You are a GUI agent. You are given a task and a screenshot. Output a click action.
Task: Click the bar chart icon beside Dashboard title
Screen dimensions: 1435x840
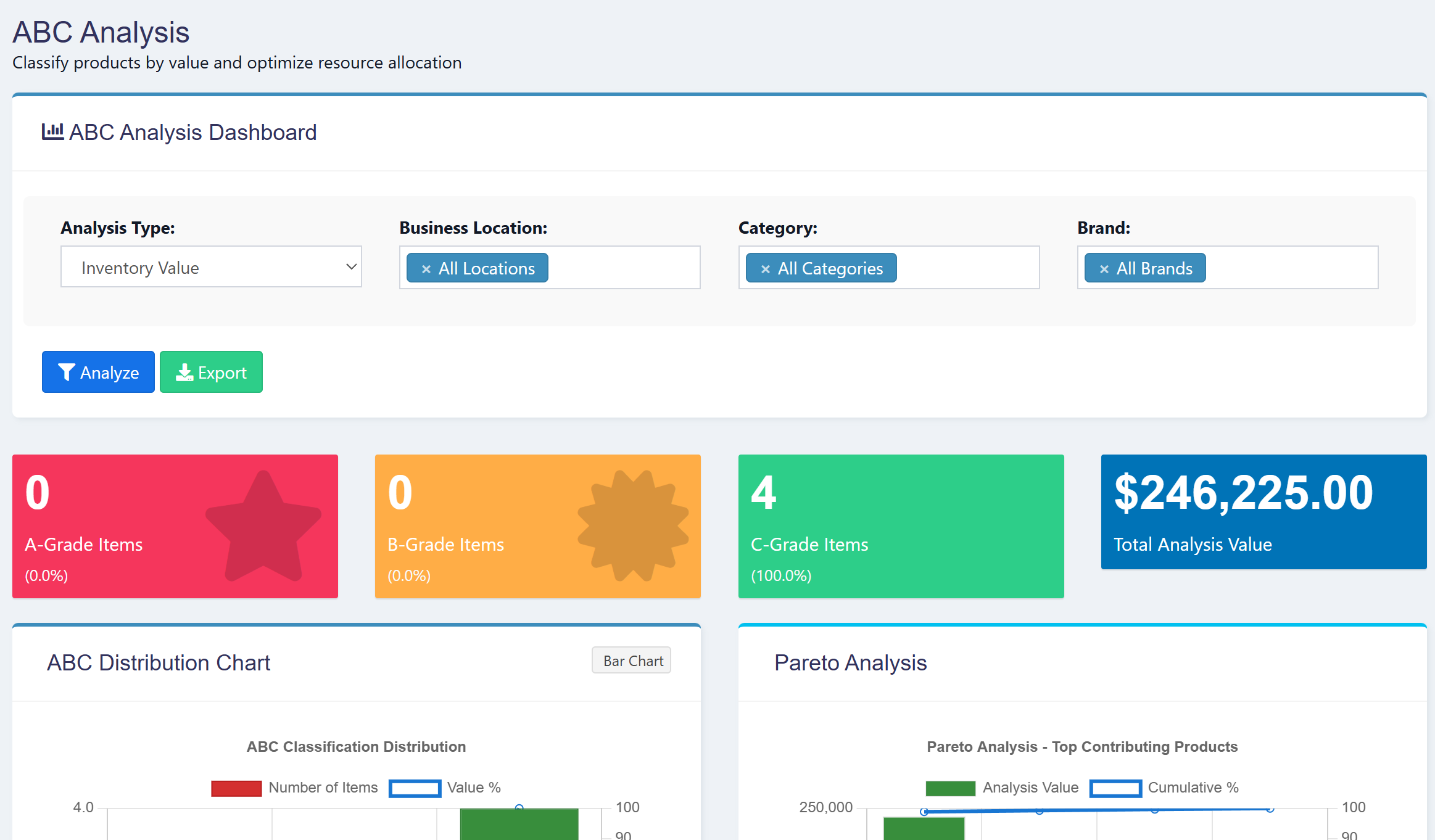click(x=52, y=132)
